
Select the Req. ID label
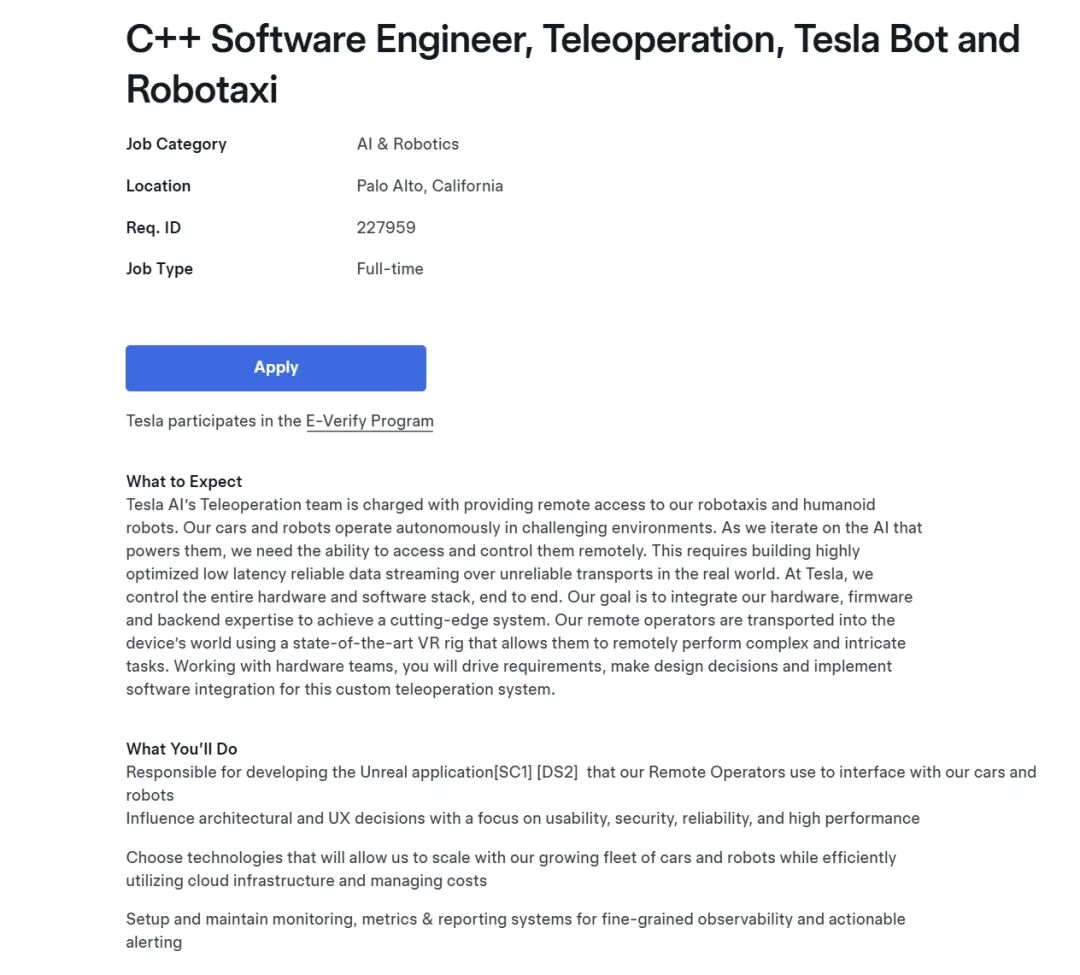pos(154,228)
